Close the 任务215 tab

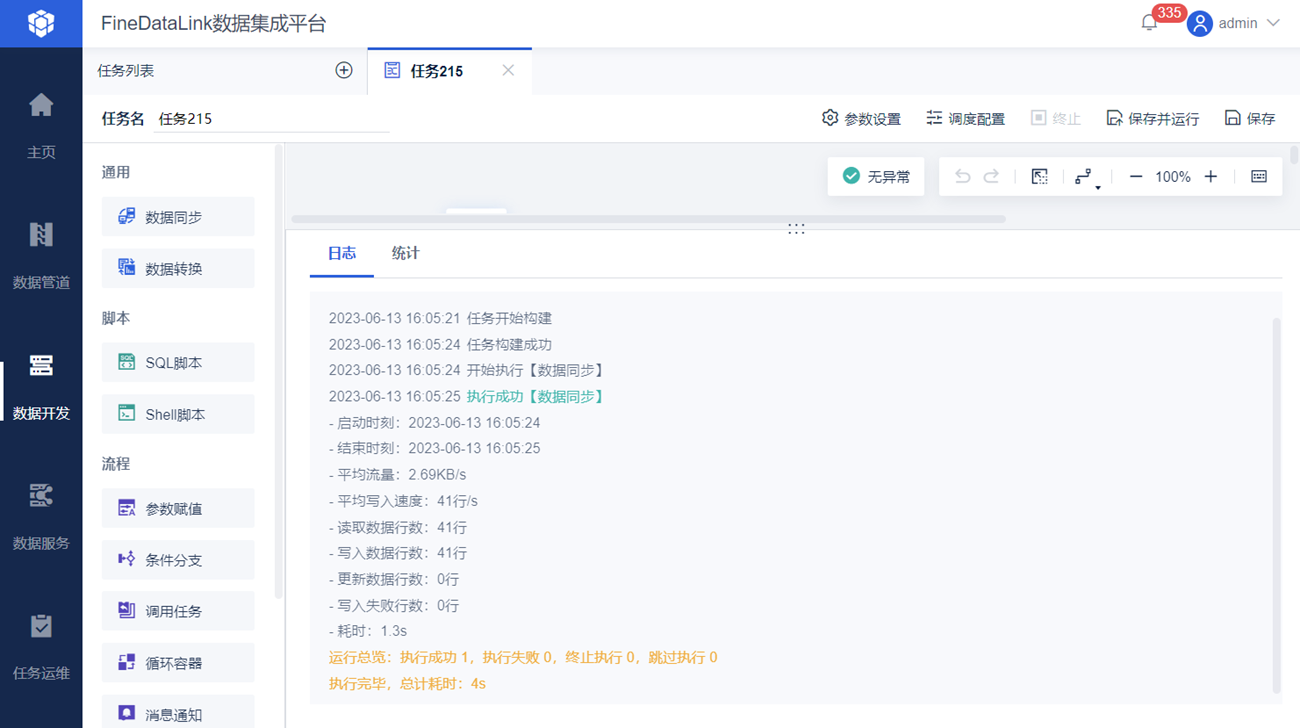[508, 70]
